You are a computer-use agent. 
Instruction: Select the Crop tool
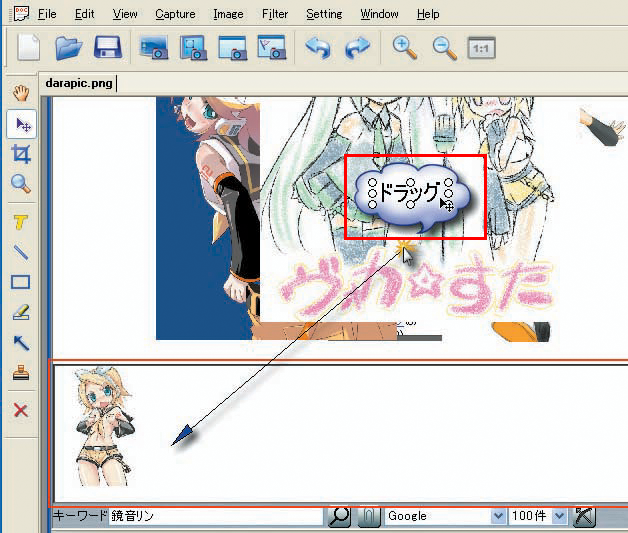click(21, 154)
